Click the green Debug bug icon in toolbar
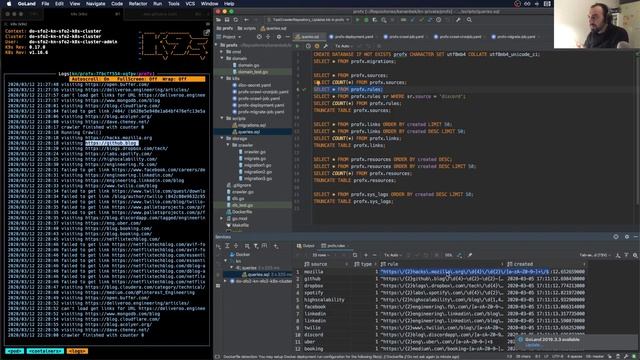This screenshot has height=360, width=640. (x=366, y=20)
